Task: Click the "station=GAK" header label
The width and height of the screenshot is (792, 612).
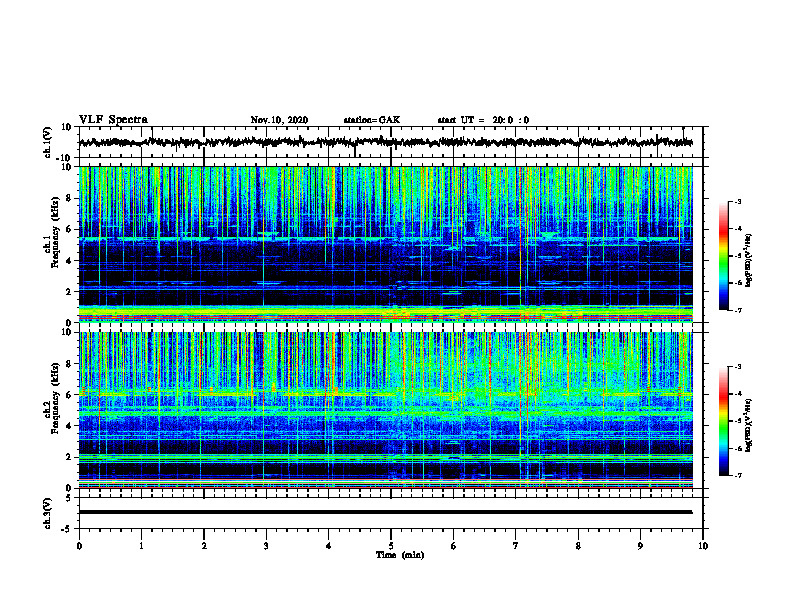Action: [372, 120]
